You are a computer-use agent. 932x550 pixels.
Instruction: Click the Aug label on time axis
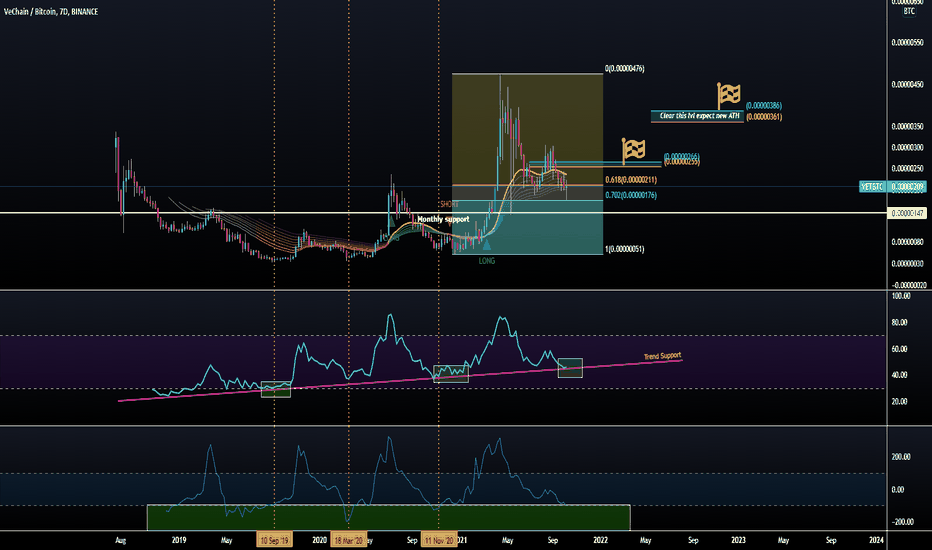pos(120,540)
